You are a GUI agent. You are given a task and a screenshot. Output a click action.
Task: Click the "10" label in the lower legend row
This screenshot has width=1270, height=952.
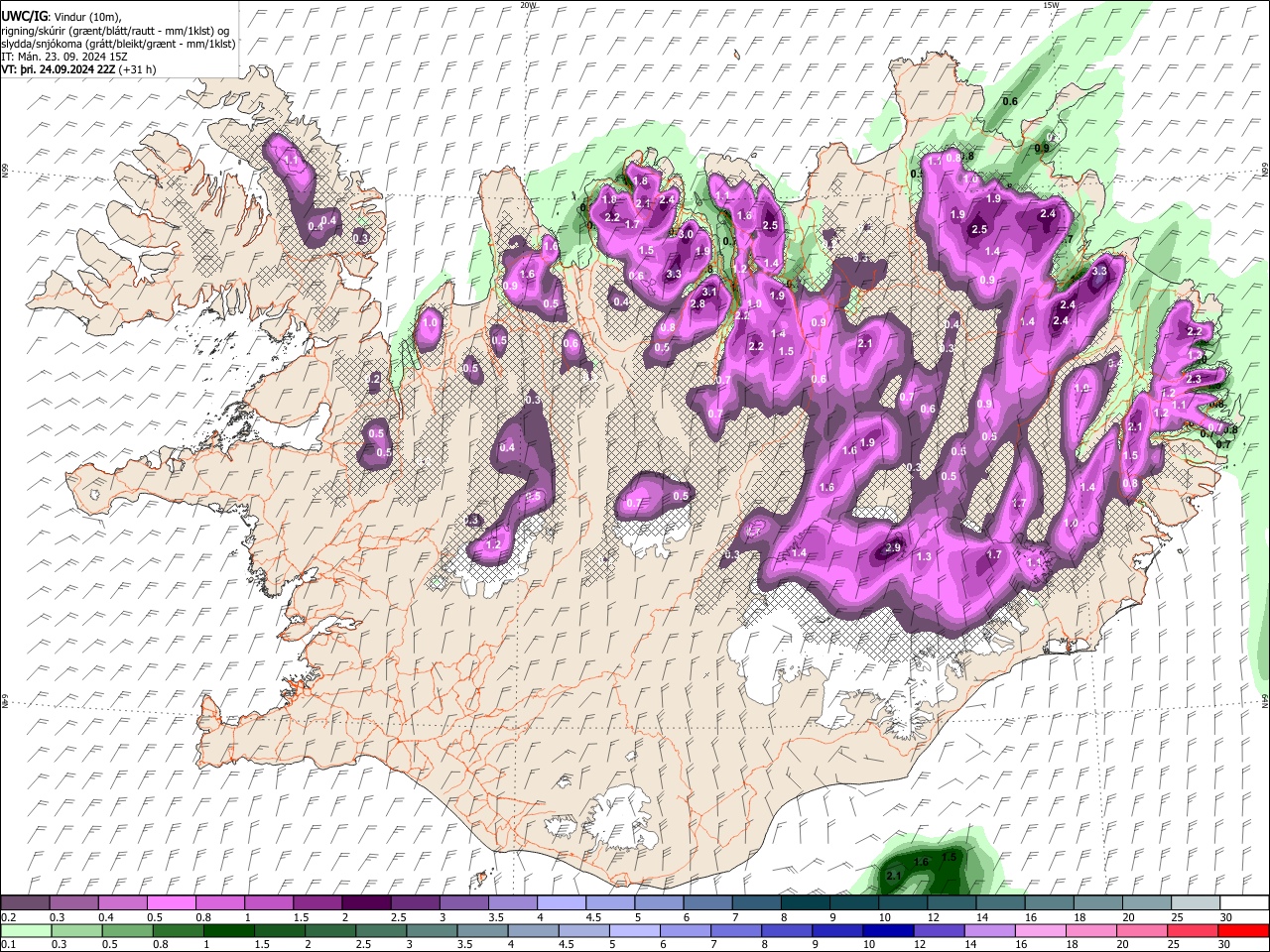click(868, 944)
